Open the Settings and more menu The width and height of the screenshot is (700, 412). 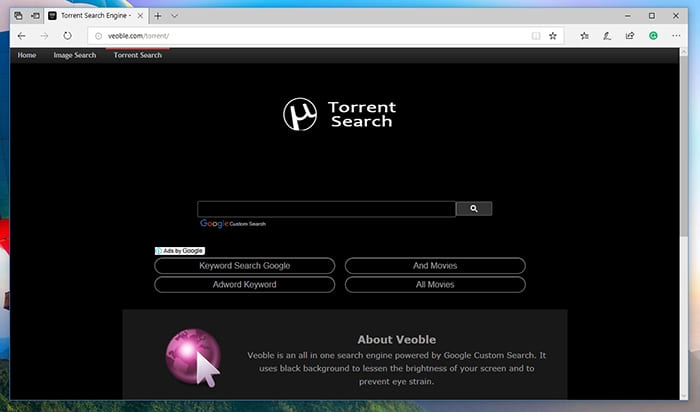(x=676, y=36)
